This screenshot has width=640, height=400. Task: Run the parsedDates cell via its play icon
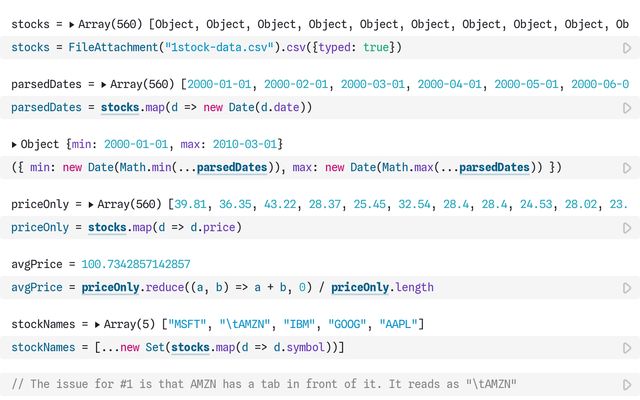[x=627, y=107]
